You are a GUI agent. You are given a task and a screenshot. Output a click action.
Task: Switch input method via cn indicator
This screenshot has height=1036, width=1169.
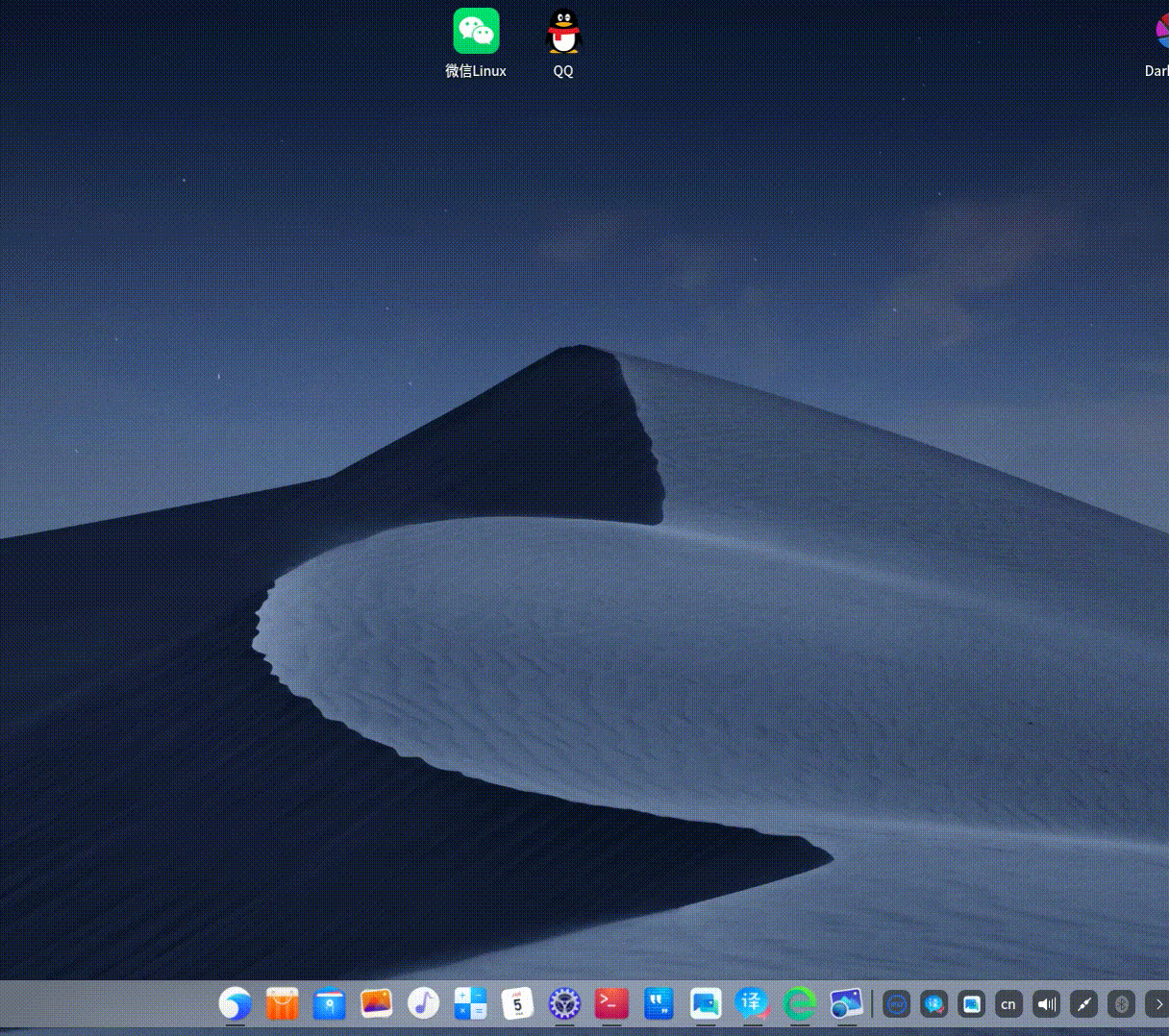pos(1008,1004)
